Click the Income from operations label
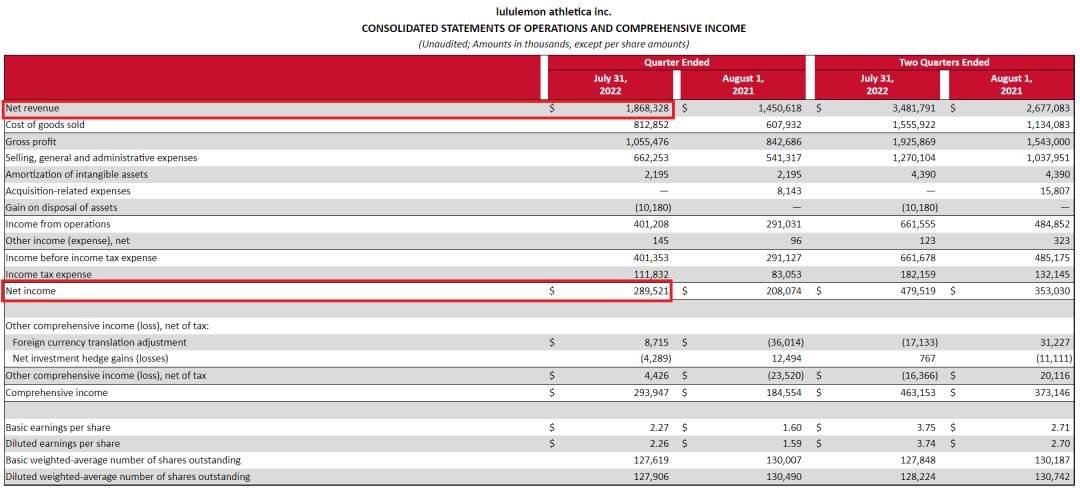This screenshot has width=1080, height=492. [58, 225]
